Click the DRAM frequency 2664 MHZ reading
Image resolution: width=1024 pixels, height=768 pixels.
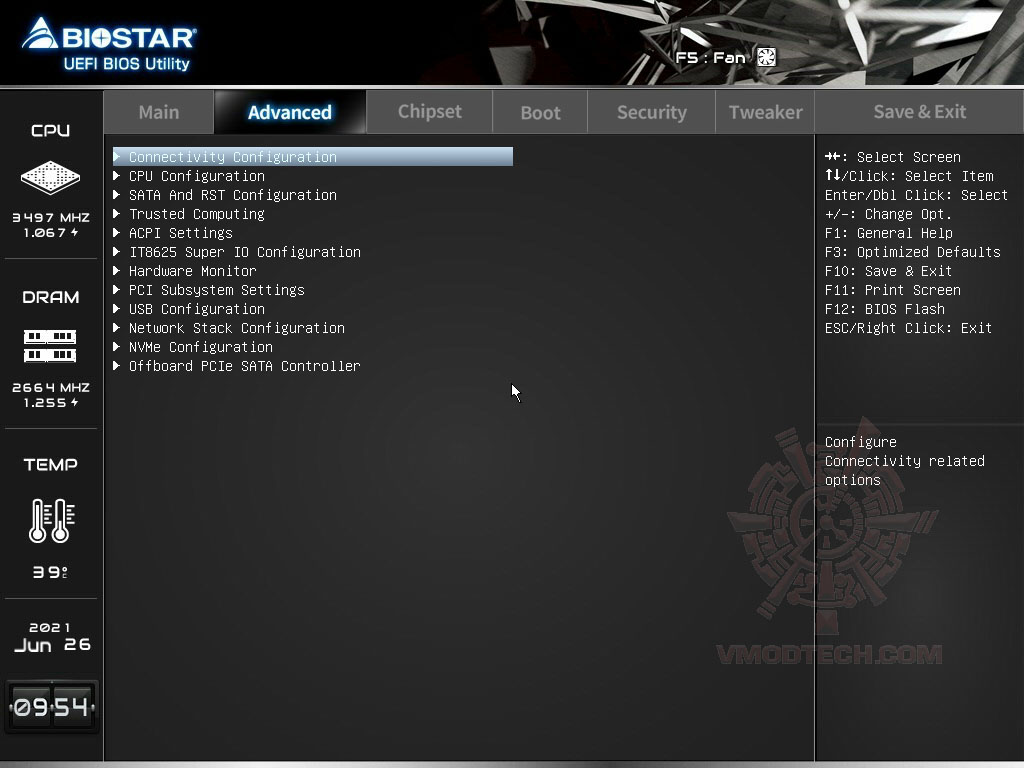pos(51,387)
